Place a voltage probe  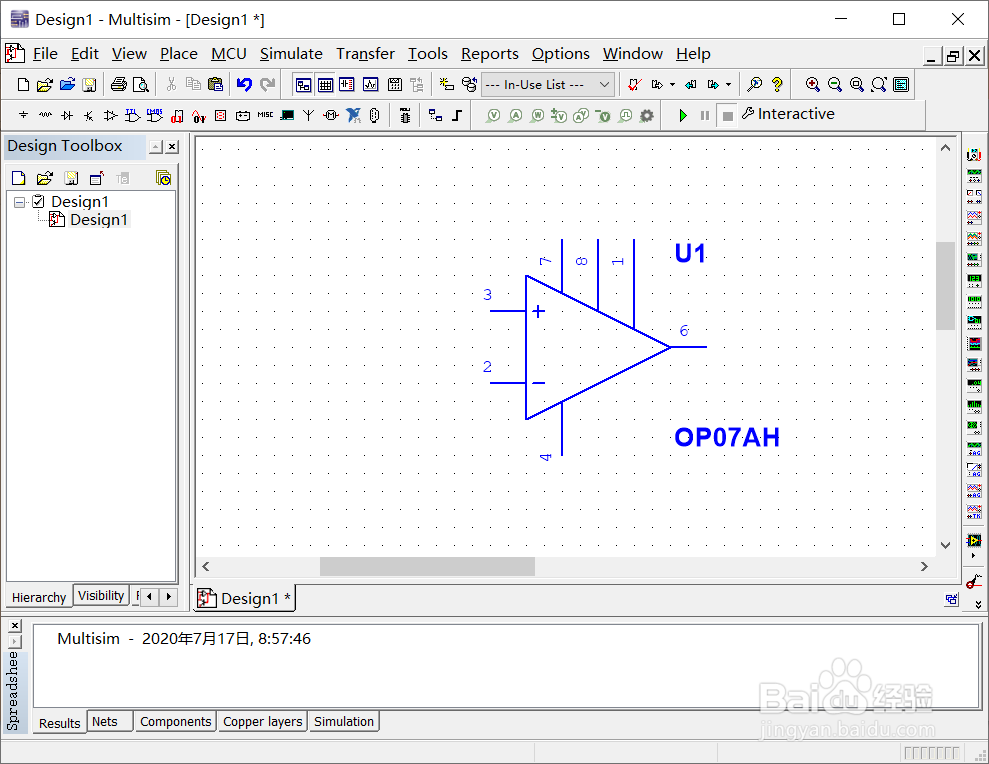pyautogui.click(x=494, y=115)
